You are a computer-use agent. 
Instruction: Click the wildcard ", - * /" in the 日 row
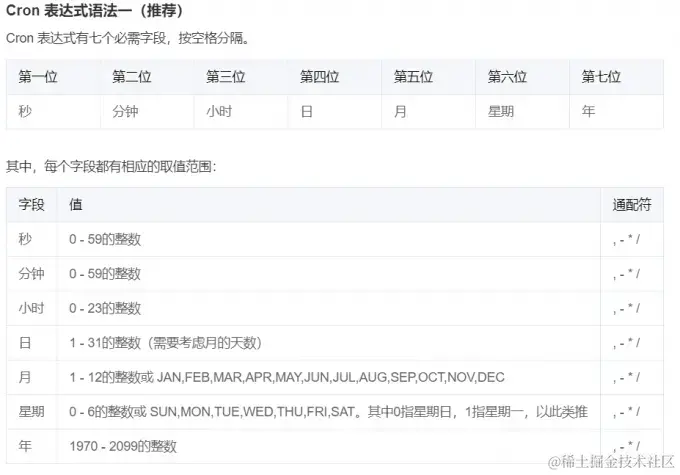point(626,343)
